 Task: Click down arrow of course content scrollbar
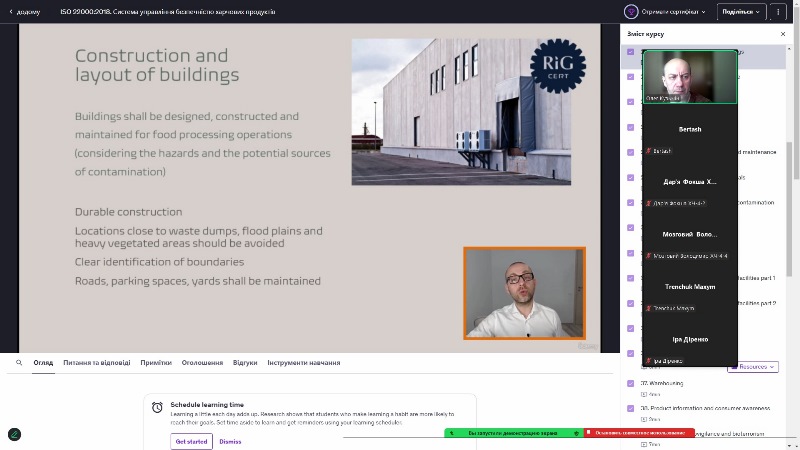click(789, 446)
